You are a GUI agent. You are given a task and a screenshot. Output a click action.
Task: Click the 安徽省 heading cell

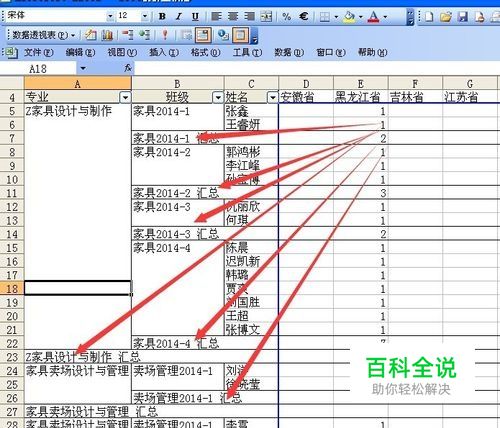[306, 97]
